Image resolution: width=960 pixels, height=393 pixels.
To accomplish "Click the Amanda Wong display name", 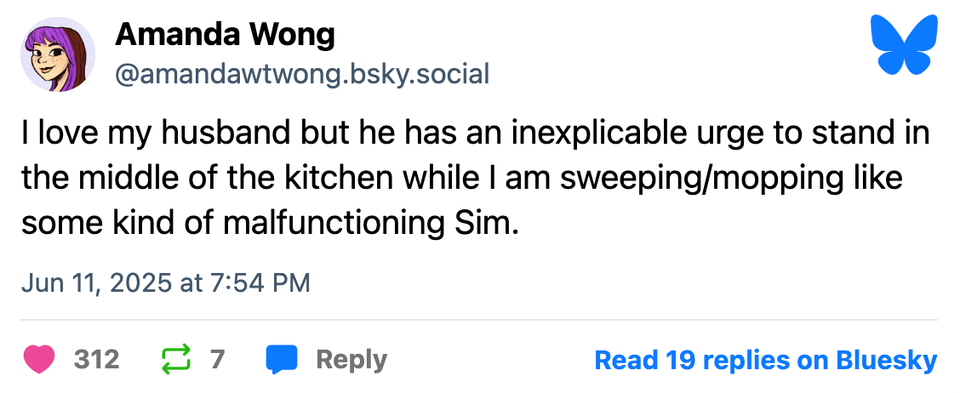I will click(225, 35).
